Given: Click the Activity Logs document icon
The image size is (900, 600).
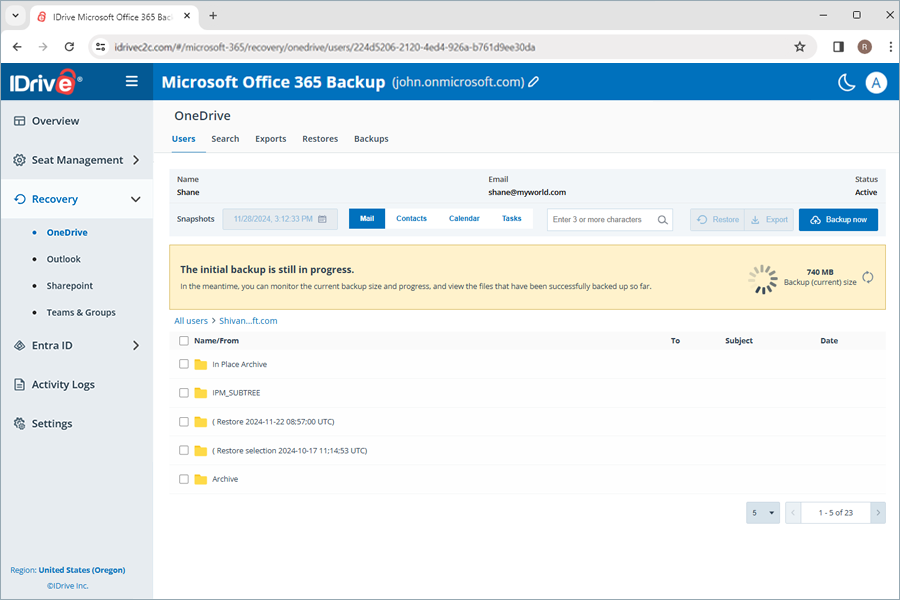Looking at the screenshot, I should point(20,384).
